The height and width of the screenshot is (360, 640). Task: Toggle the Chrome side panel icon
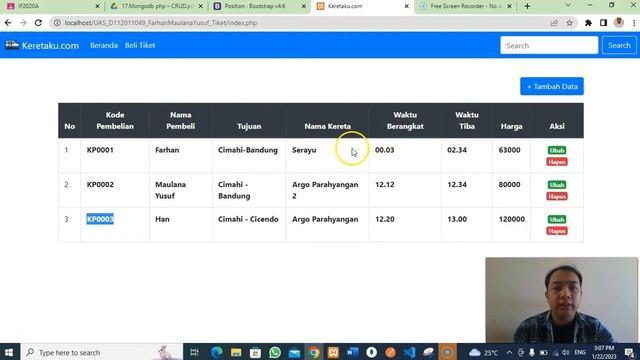[603, 23]
